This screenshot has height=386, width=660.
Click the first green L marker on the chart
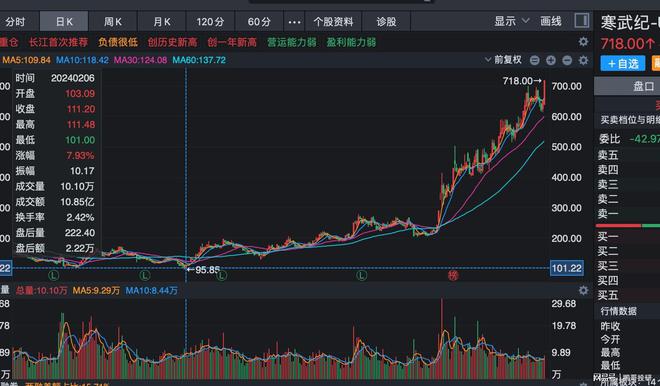[x=53, y=276]
